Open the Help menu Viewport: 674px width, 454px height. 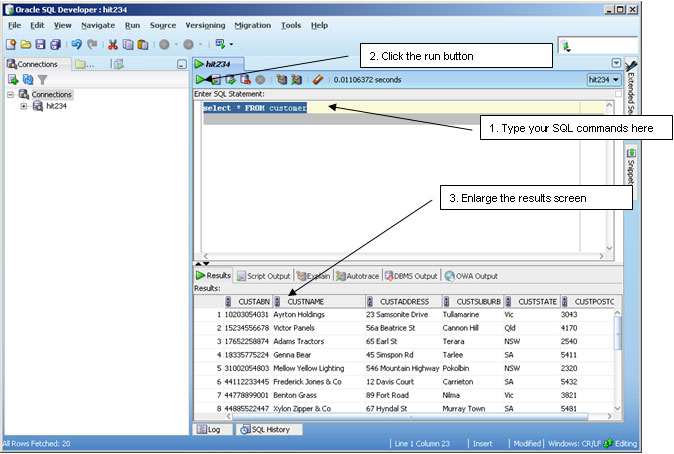click(x=319, y=25)
